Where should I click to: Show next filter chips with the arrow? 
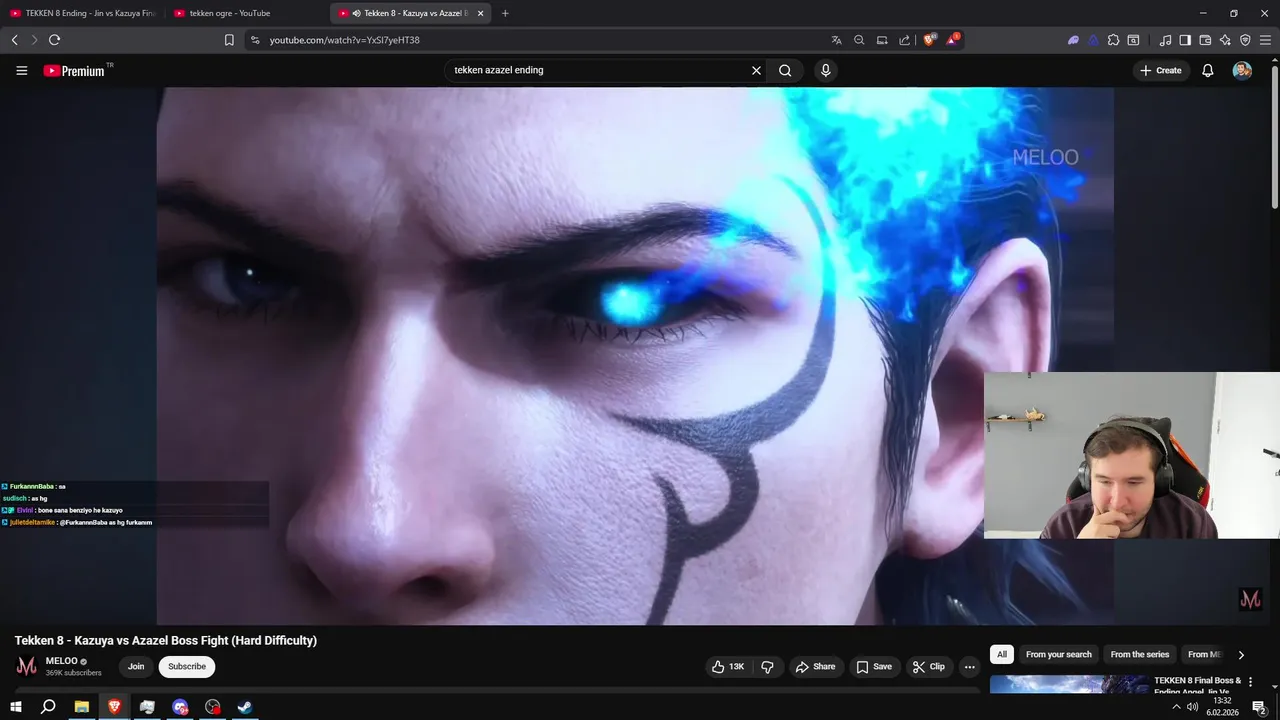pyautogui.click(x=1241, y=655)
